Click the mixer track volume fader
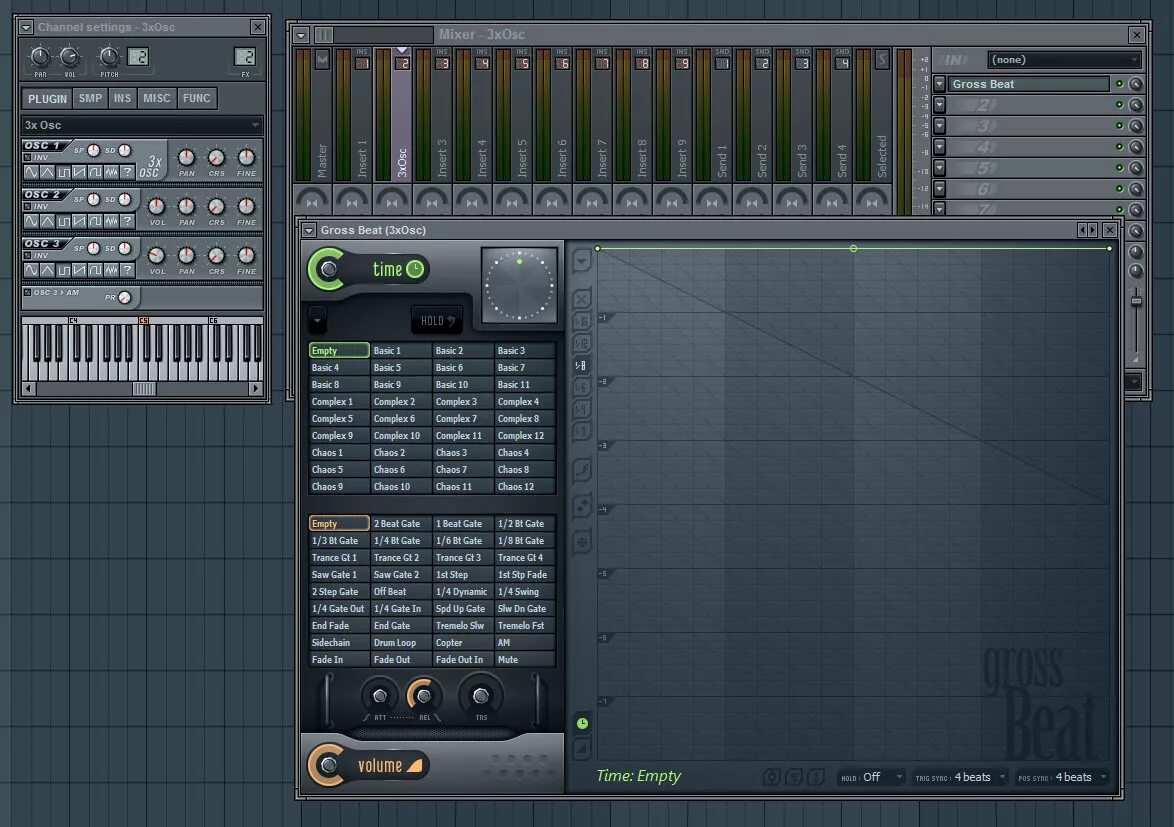1174x827 pixels. point(1136,301)
